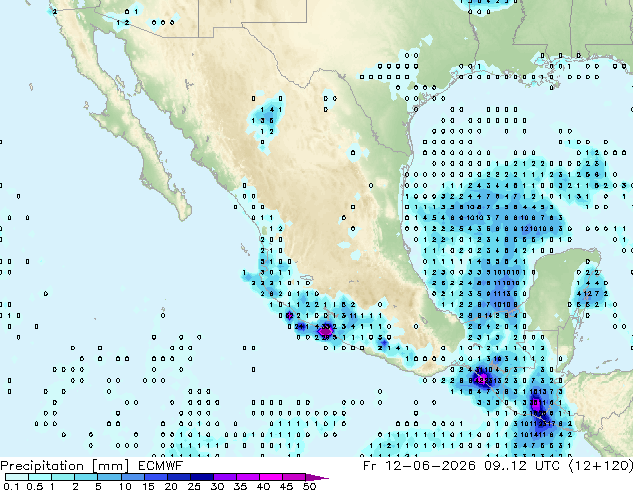Click the legend value '0.1'
Screen dimensions: 634x490
coord(11,486)
